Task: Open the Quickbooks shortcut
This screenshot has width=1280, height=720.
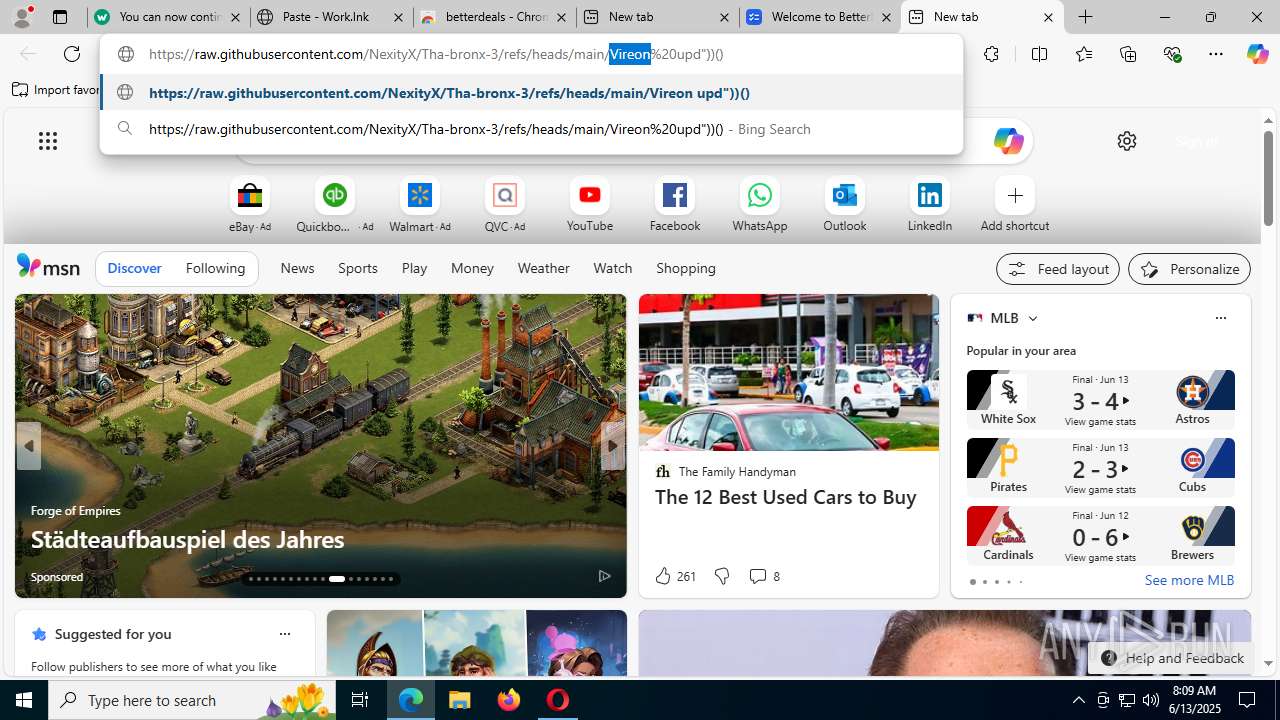Action: (334, 205)
